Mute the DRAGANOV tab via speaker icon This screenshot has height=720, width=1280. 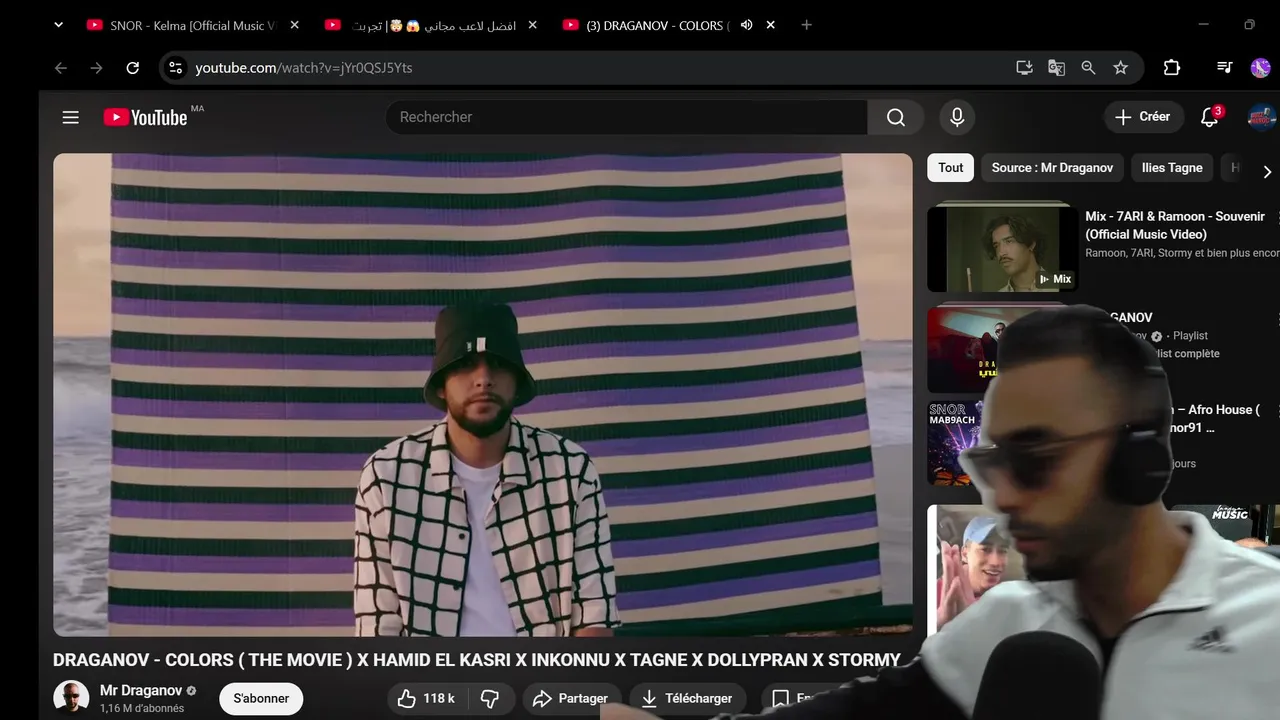pos(746,25)
